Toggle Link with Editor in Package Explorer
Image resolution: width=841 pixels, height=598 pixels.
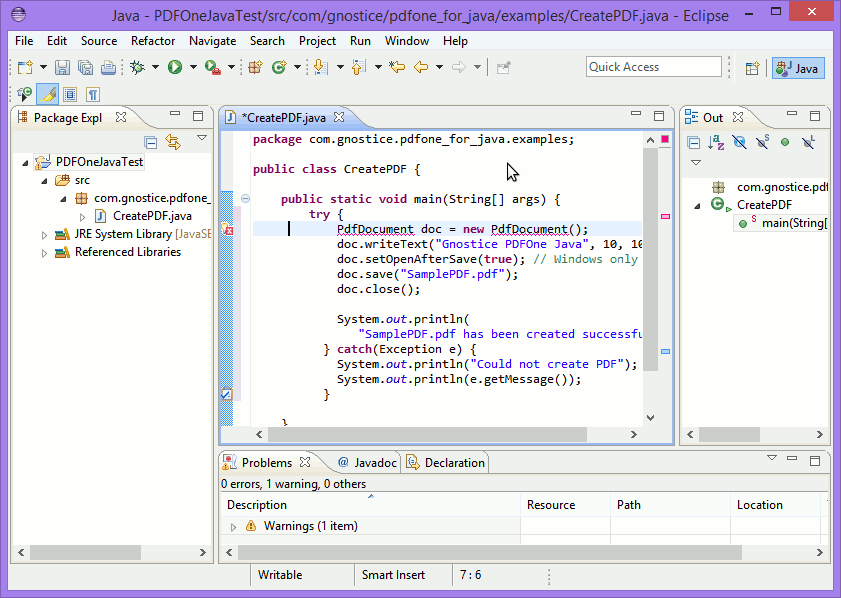(x=173, y=142)
